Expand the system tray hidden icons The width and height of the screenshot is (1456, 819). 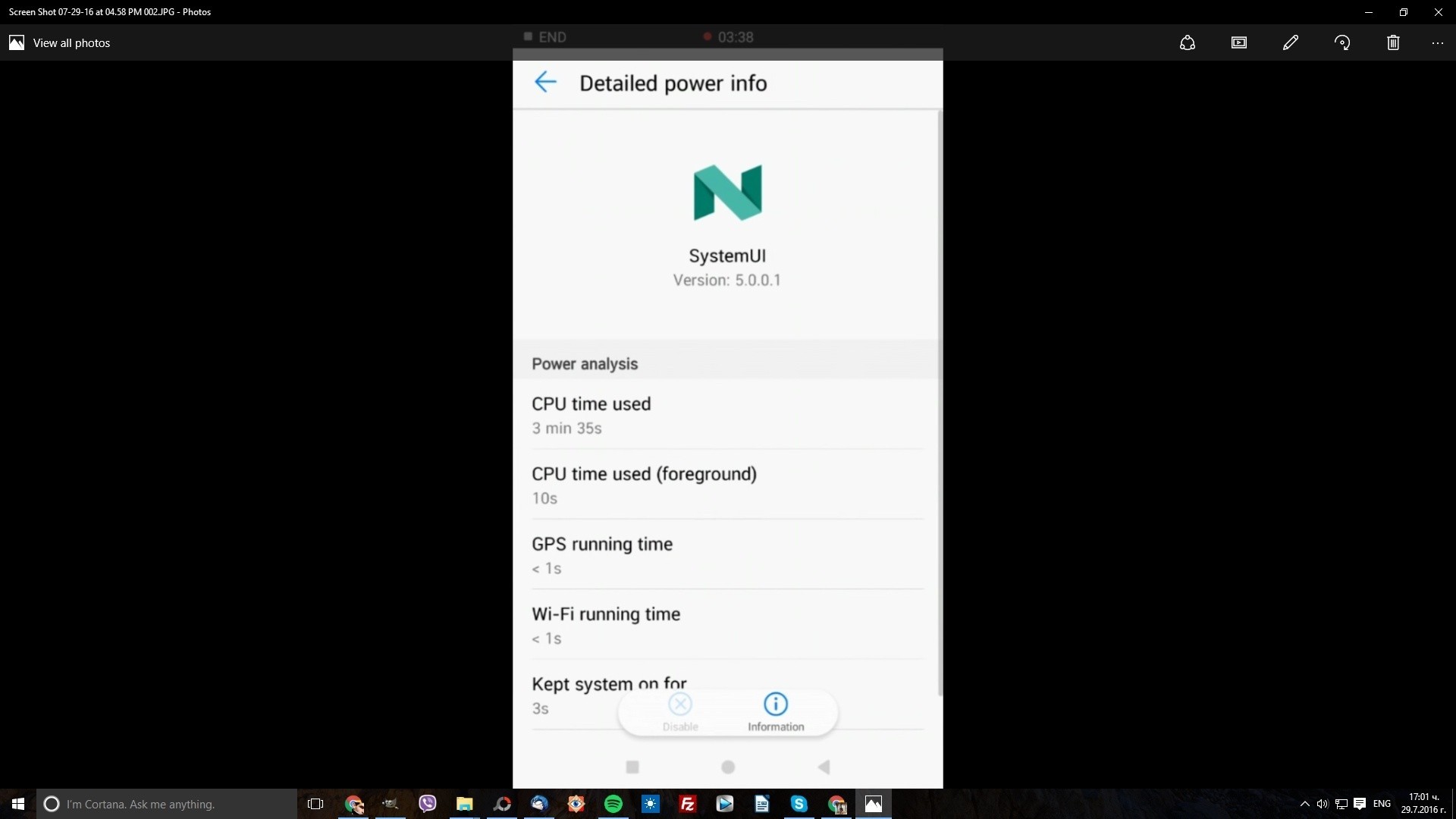[1304, 804]
